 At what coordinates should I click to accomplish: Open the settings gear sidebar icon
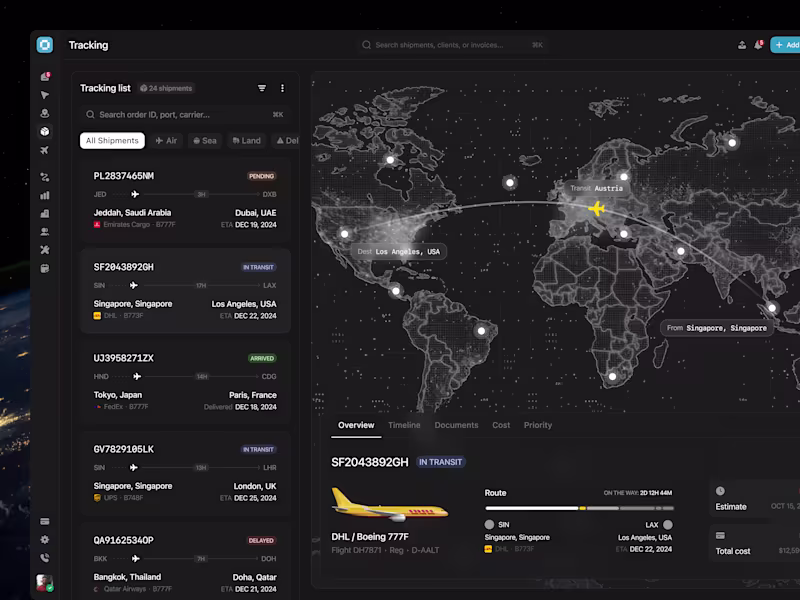(x=45, y=540)
